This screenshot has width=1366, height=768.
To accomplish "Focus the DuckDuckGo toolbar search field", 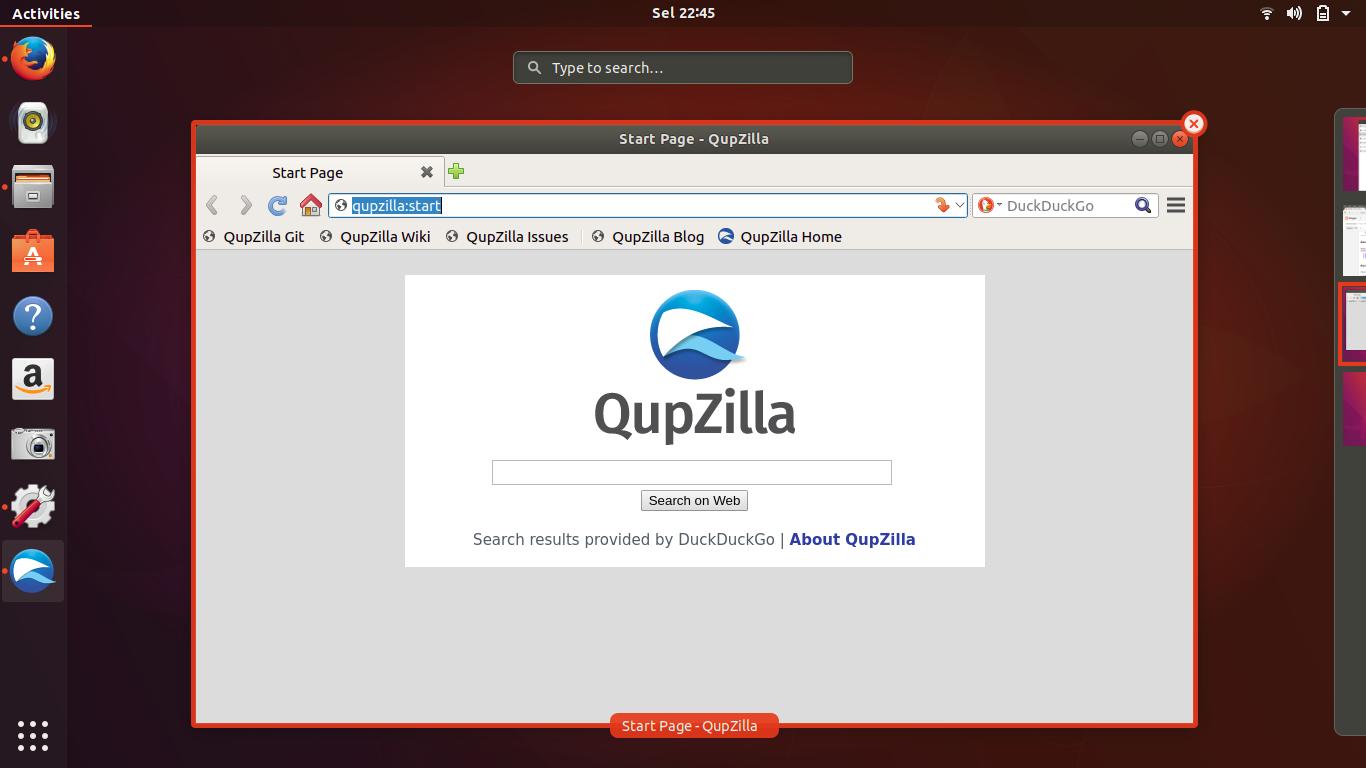I will (1067, 205).
